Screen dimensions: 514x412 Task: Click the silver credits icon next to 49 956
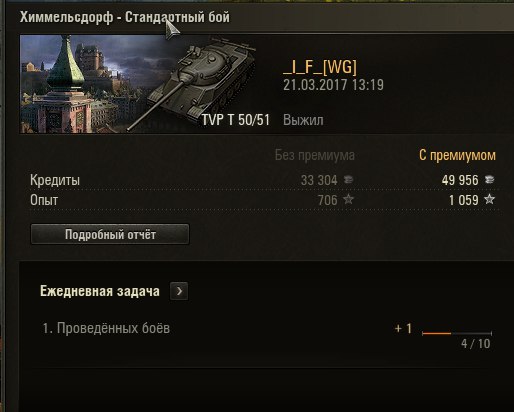pos(490,180)
